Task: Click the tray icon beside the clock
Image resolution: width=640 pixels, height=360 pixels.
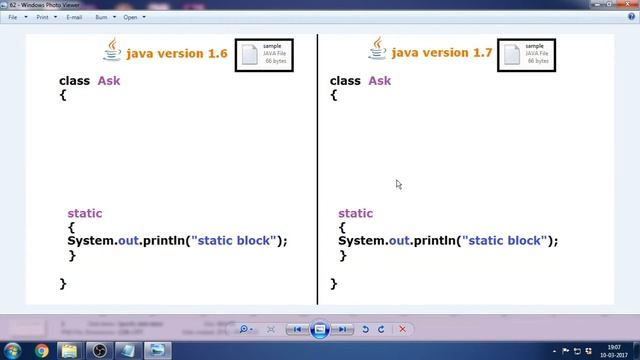Action: point(589,351)
